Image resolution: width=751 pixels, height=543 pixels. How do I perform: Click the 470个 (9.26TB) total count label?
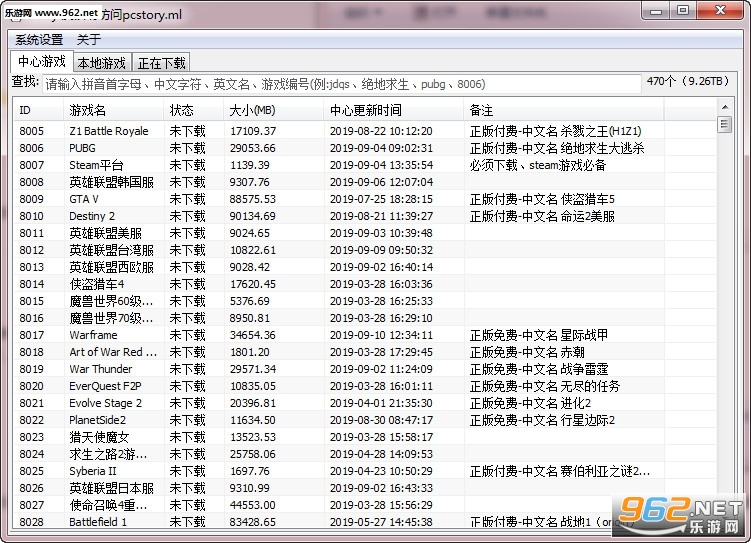coord(688,81)
